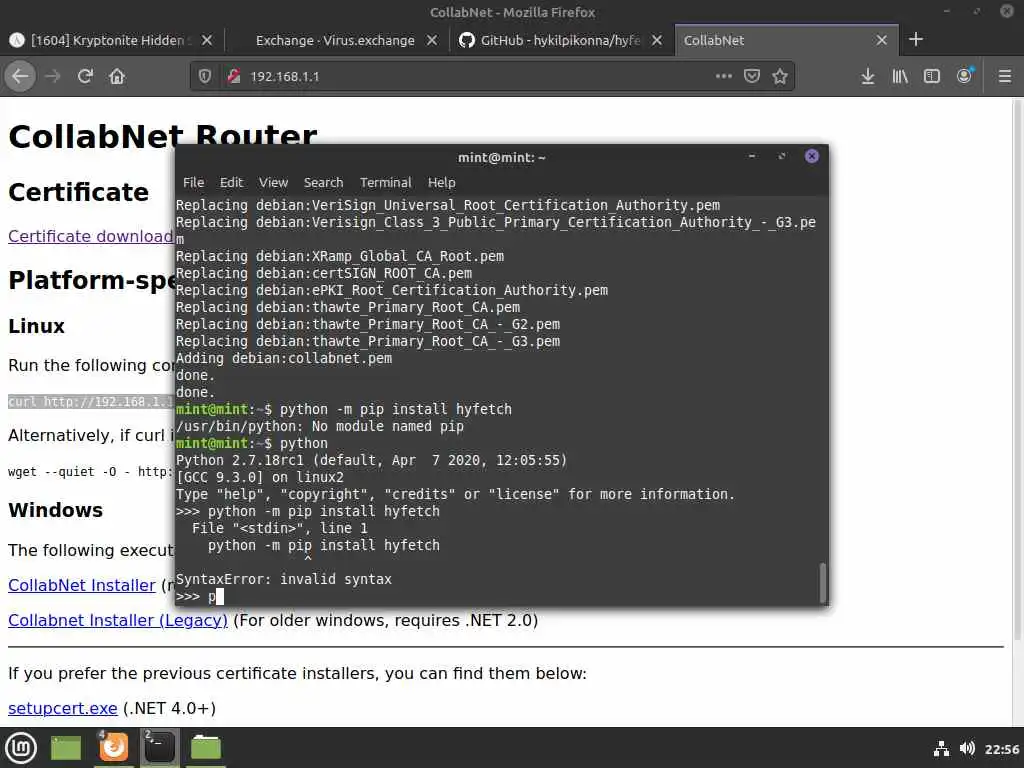Download setupcert.exe link
Image resolution: width=1024 pixels, height=768 pixels.
[x=63, y=708]
